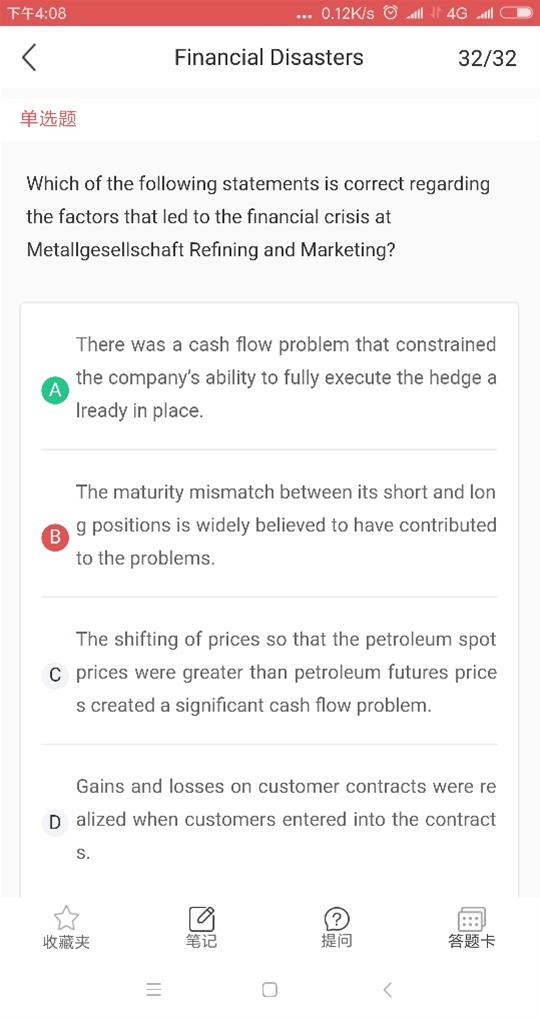Add question to favorites star icon
The image size is (540, 1020).
[66, 918]
